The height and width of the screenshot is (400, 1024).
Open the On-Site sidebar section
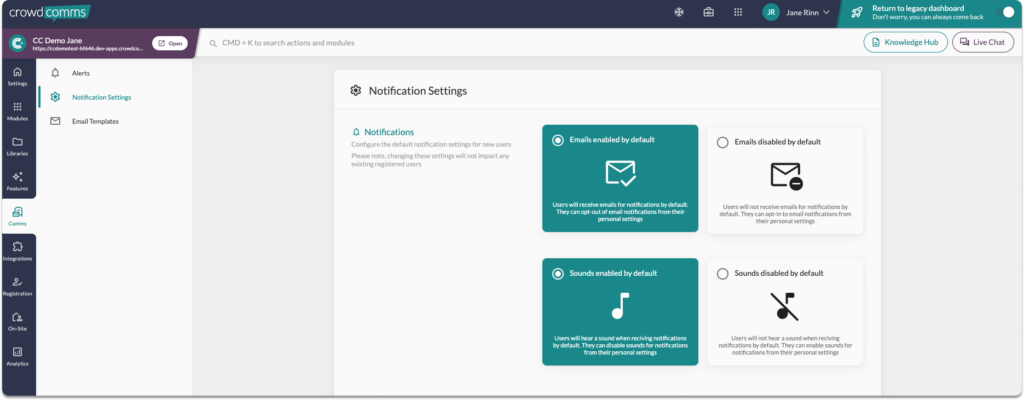coord(17,321)
